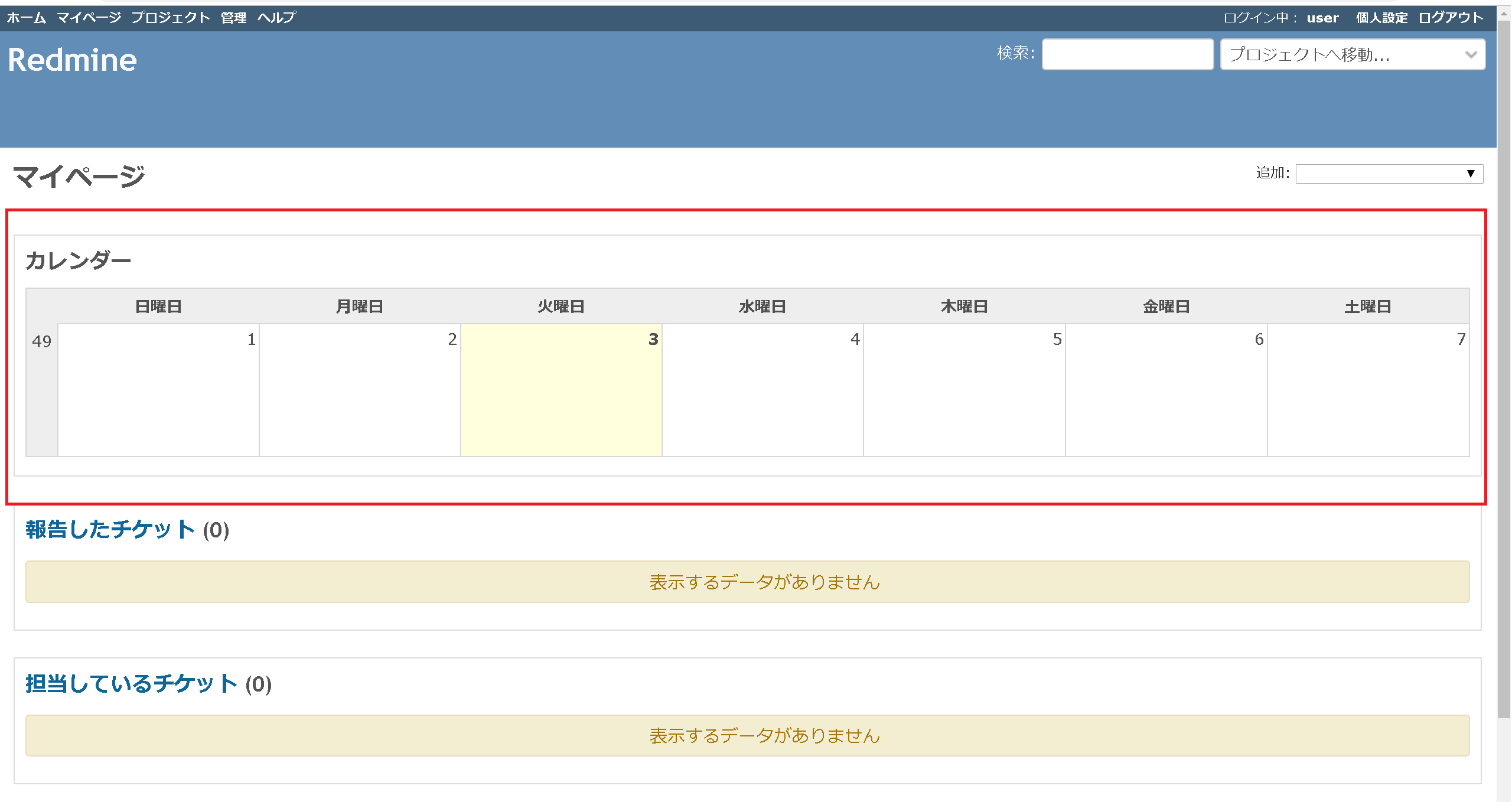Viewport: 1512px width, 802px height.
Task: Click the 水曜日 column header
Action: [762, 307]
